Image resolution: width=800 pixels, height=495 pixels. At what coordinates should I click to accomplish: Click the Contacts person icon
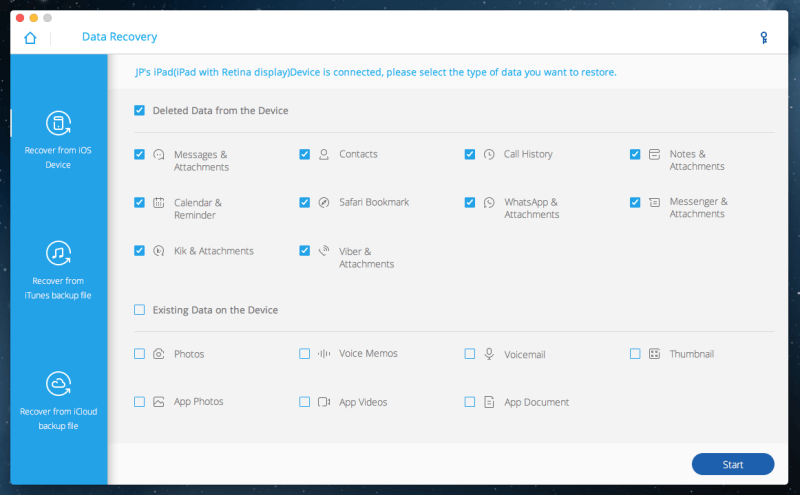point(324,154)
